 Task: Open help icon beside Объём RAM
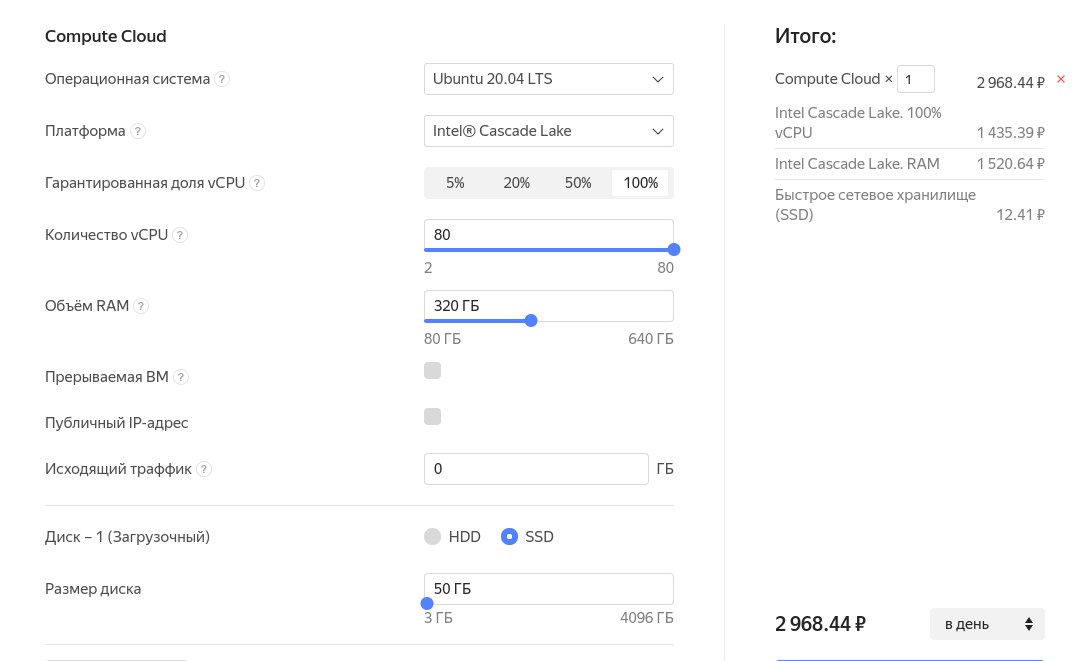pos(140,306)
